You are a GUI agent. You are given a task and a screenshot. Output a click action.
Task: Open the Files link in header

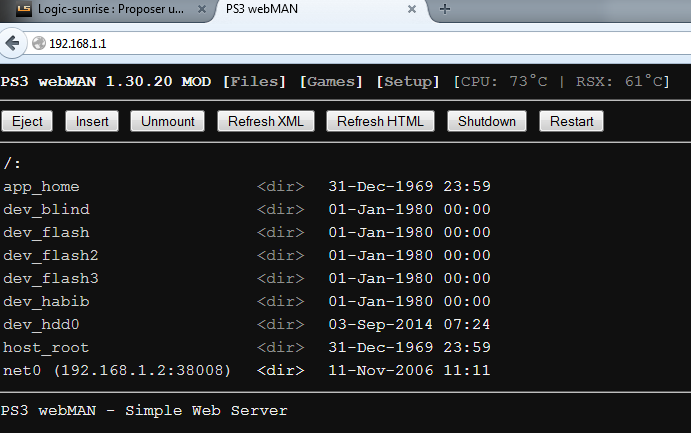pyautogui.click(x=256, y=81)
